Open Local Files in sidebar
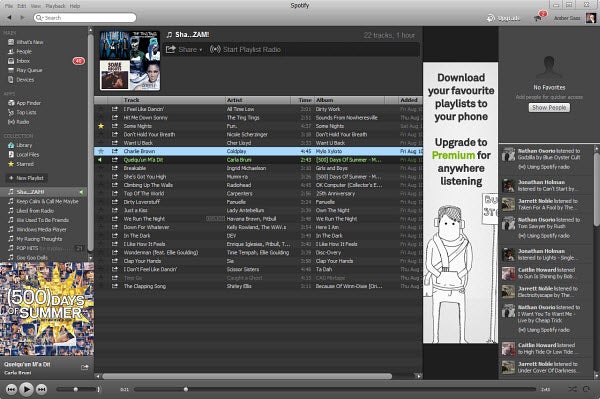The width and height of the screenshot is (600, 399). pos(24,155)
